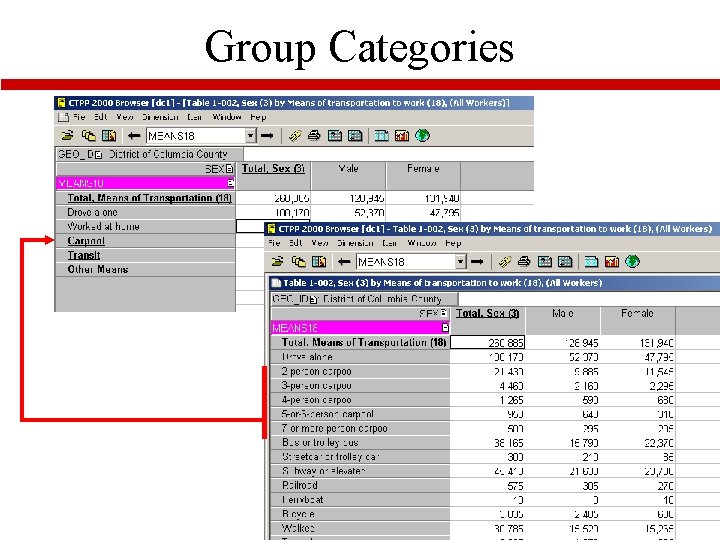Expand SEX dimension button in front window
This screenshot has height=540, width=720.
pos(444,313)
